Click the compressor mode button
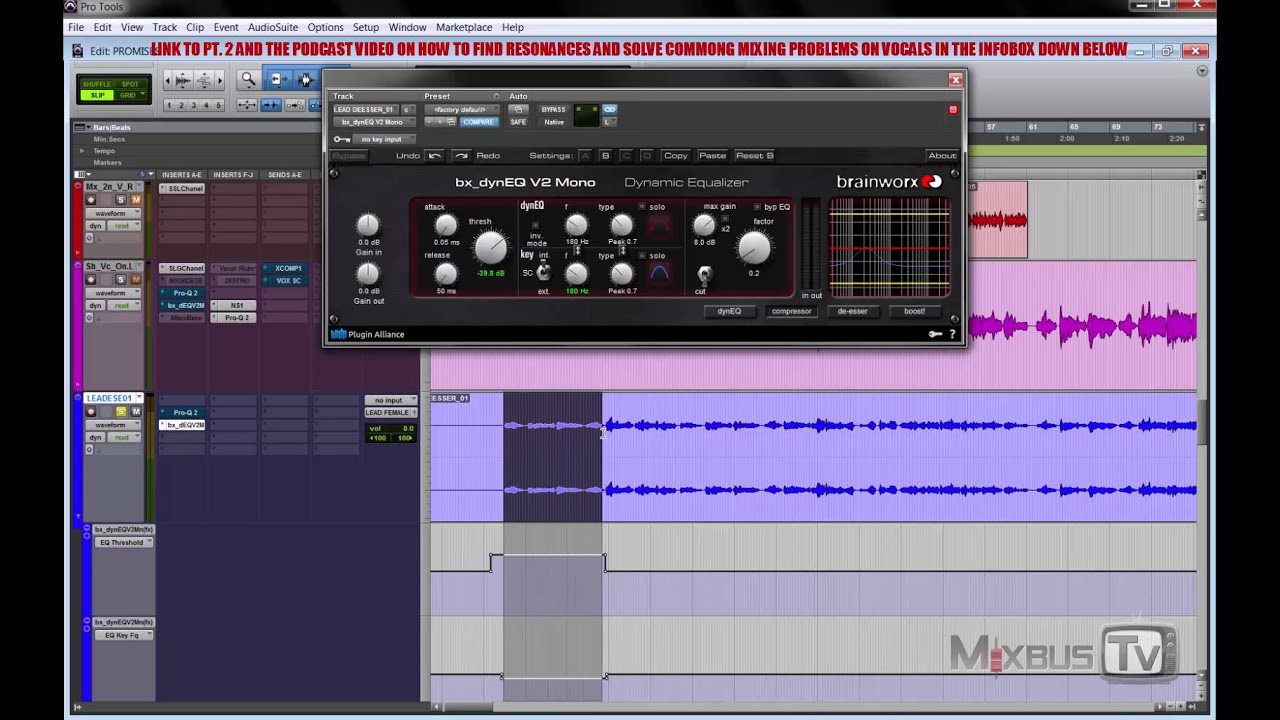 coord(791,311)
